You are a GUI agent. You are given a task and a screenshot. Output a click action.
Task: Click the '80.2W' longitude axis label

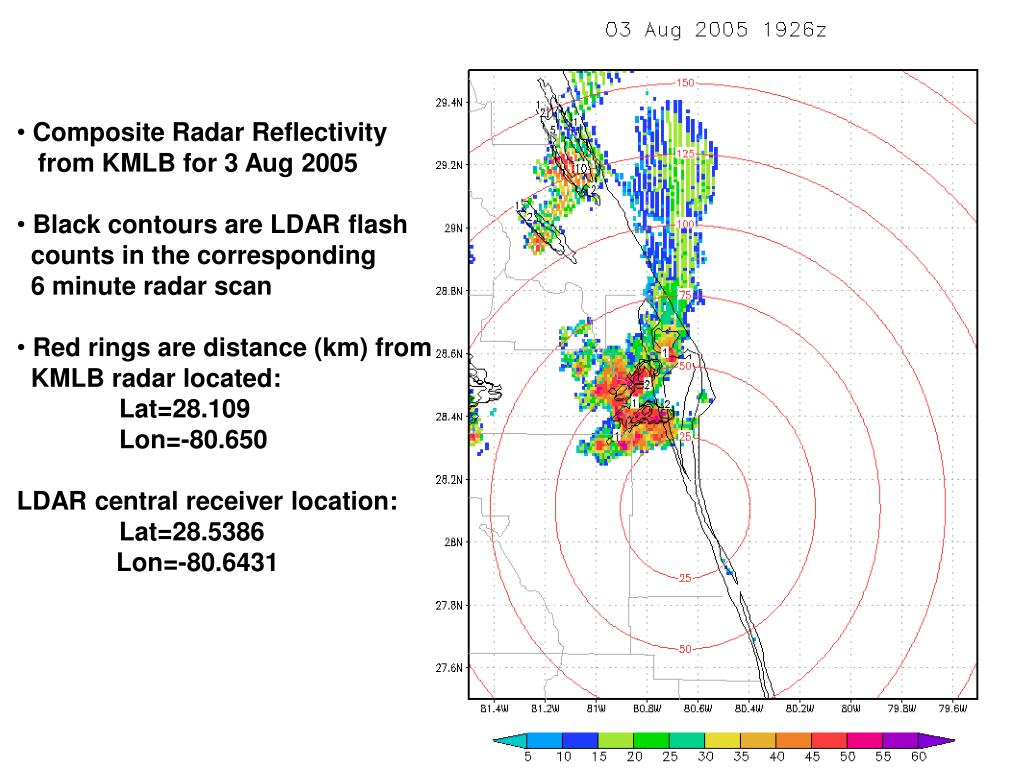pyautogui.click(x=799, y=709)
